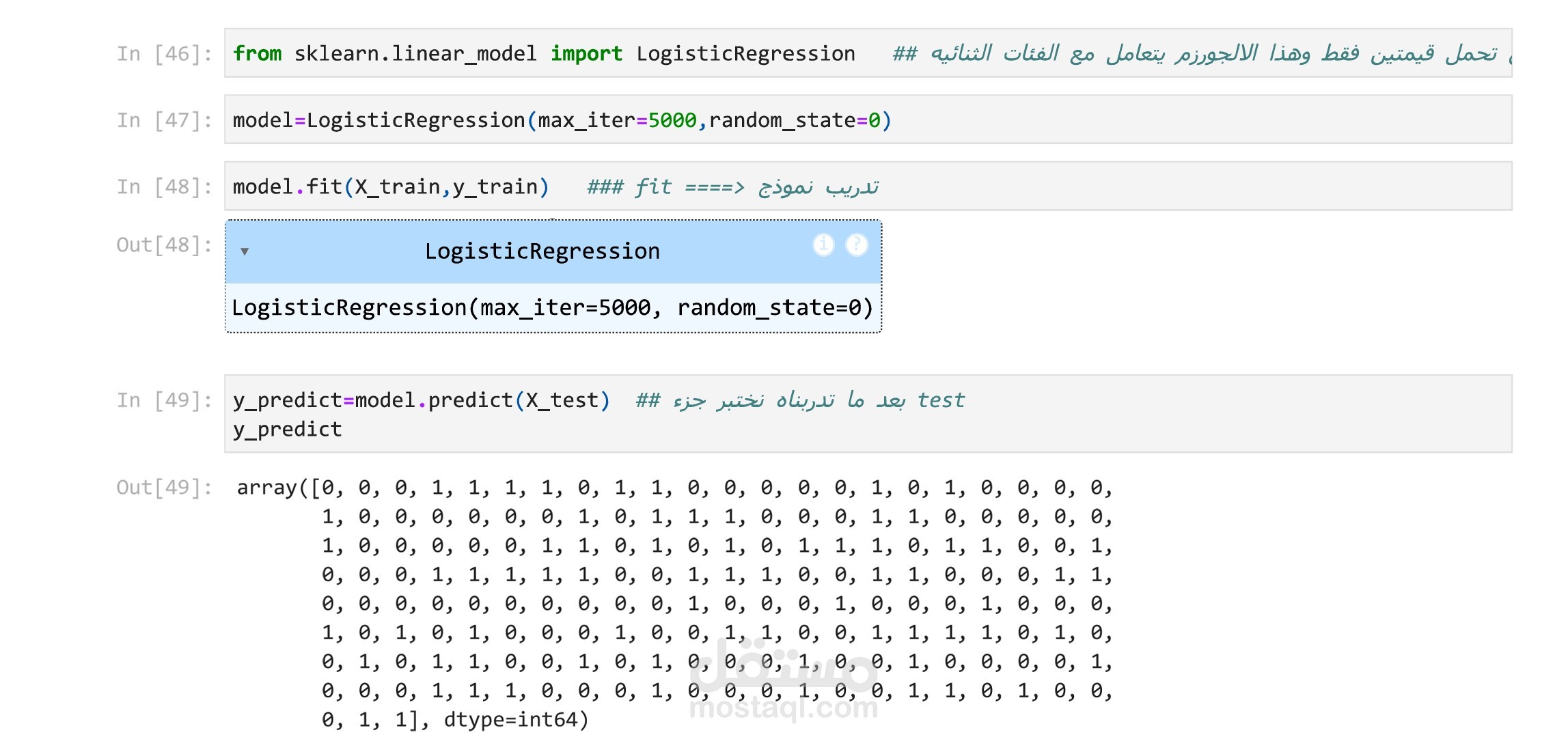The height and width of the screenshot is (739, 1568).
Task: Click into the In [47] model definition cell
Action: [562, 120]
